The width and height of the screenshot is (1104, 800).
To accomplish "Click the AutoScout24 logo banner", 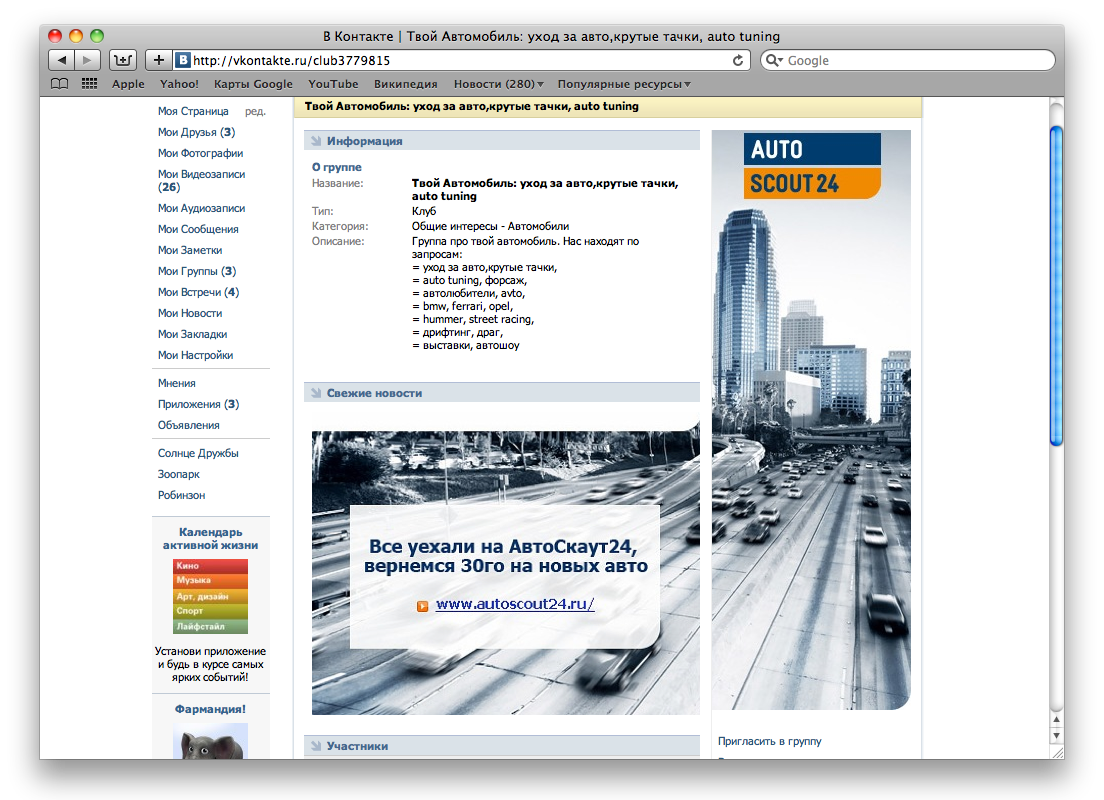I will [812, 166].
